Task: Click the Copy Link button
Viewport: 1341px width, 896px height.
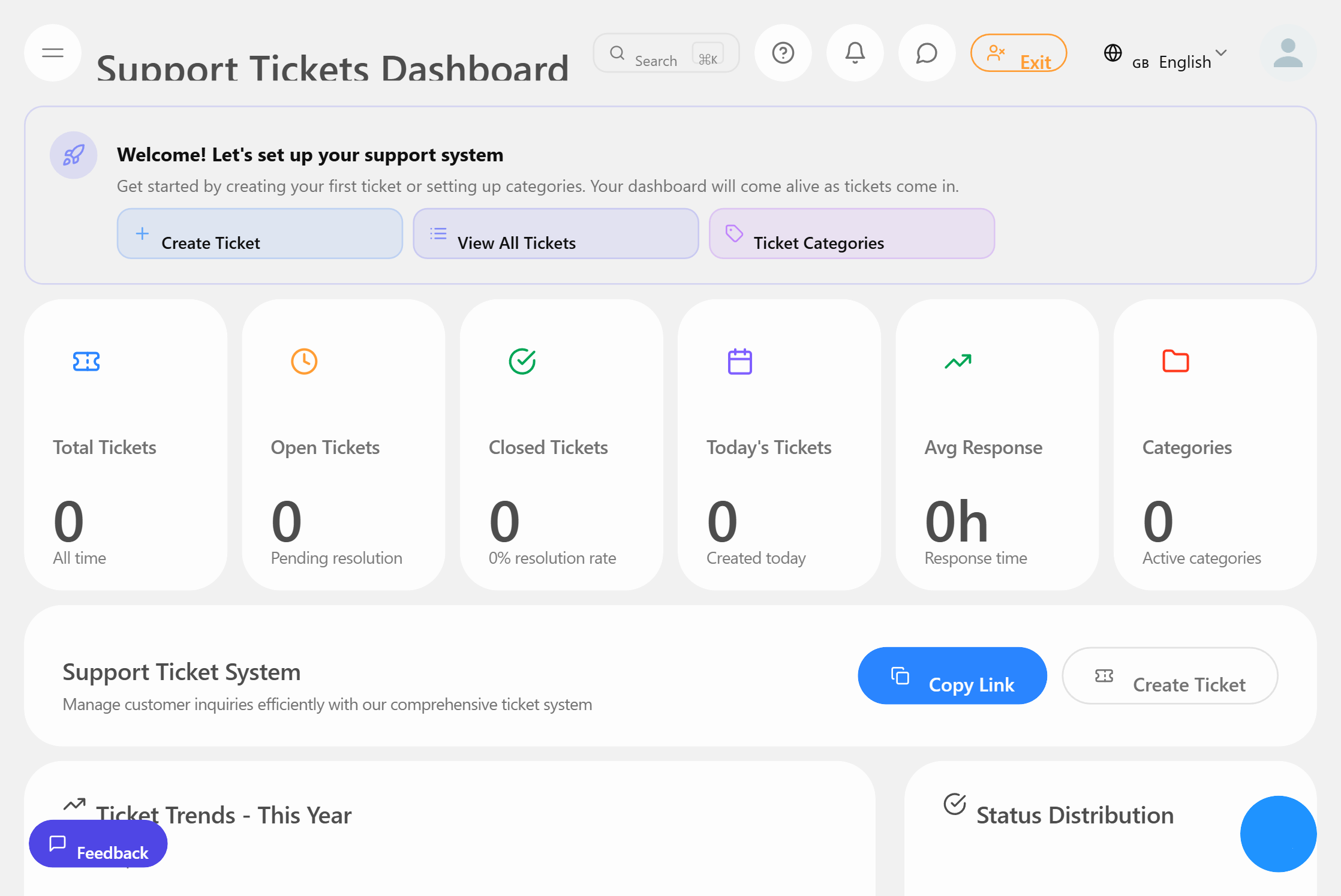Action: pyautogui.click(x=952, y=676)
